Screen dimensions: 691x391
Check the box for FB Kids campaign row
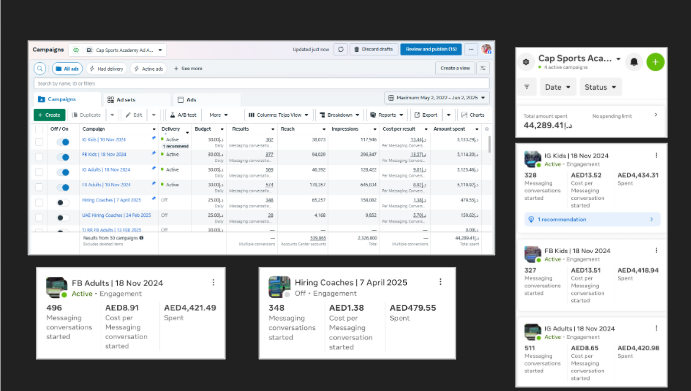coord(39,157)
